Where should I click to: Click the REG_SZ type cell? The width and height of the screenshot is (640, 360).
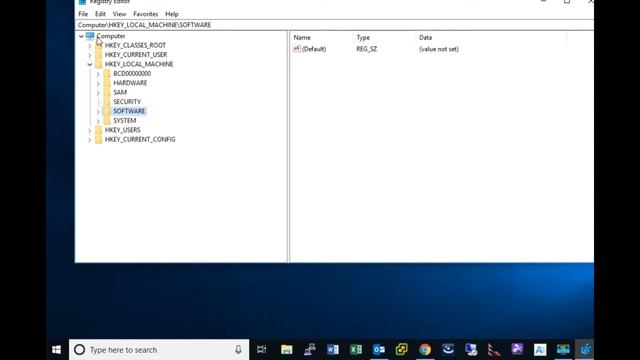click(367, 49)
